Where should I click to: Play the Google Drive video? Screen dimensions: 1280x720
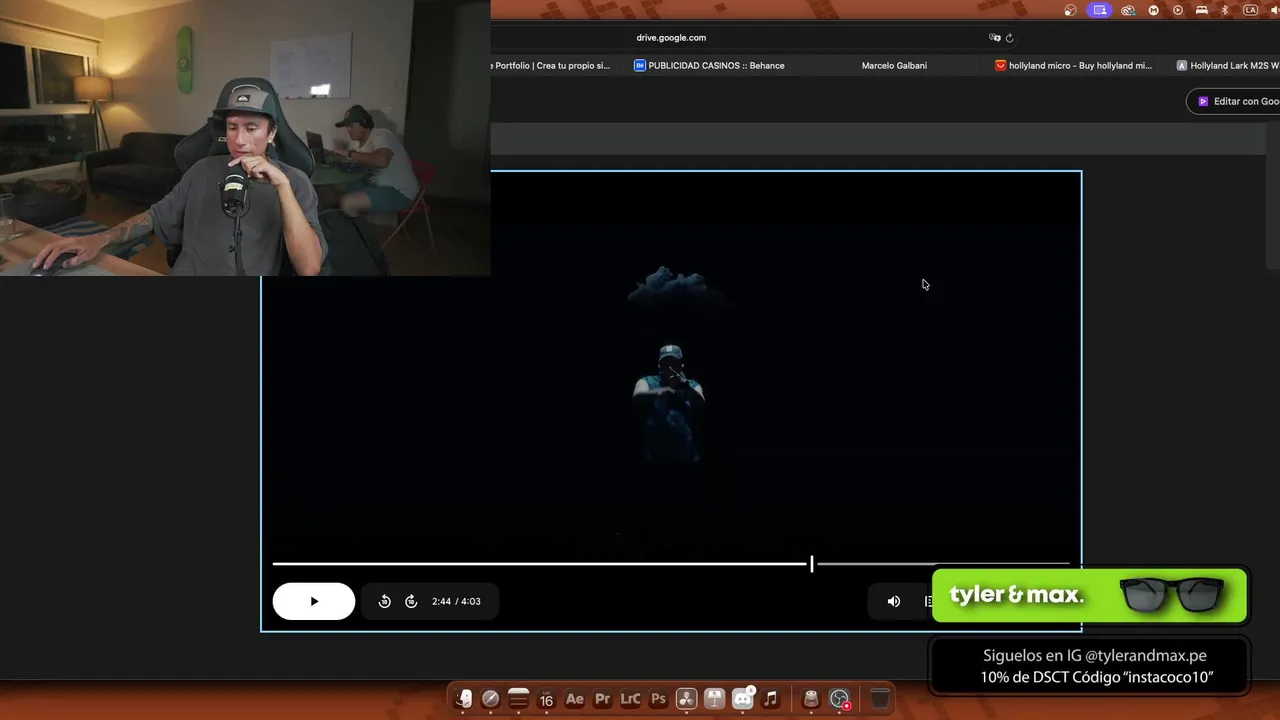coord(313,601)
